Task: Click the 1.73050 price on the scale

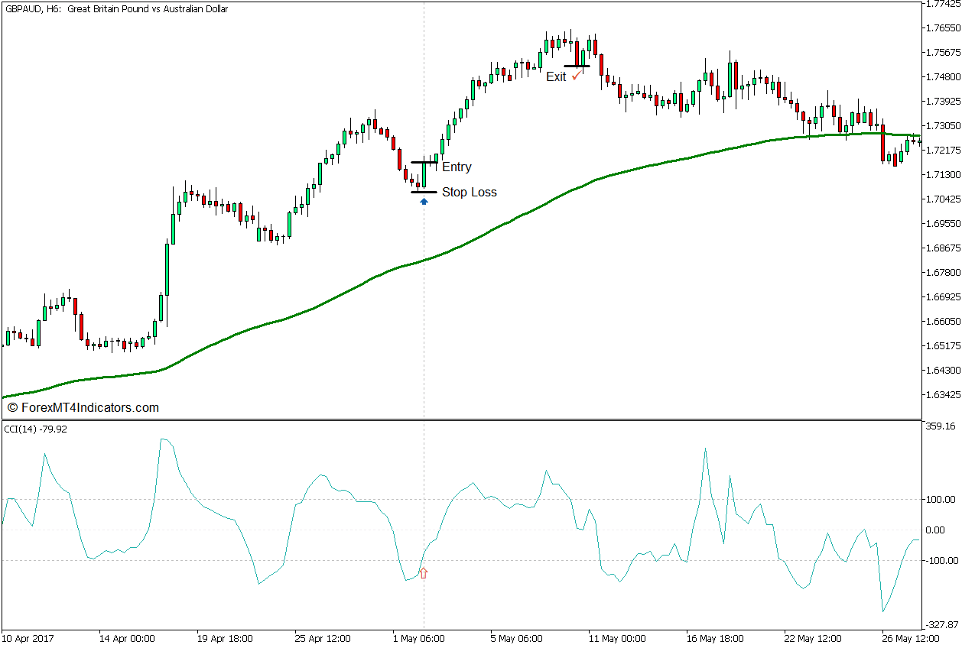Action: [946, 129]
